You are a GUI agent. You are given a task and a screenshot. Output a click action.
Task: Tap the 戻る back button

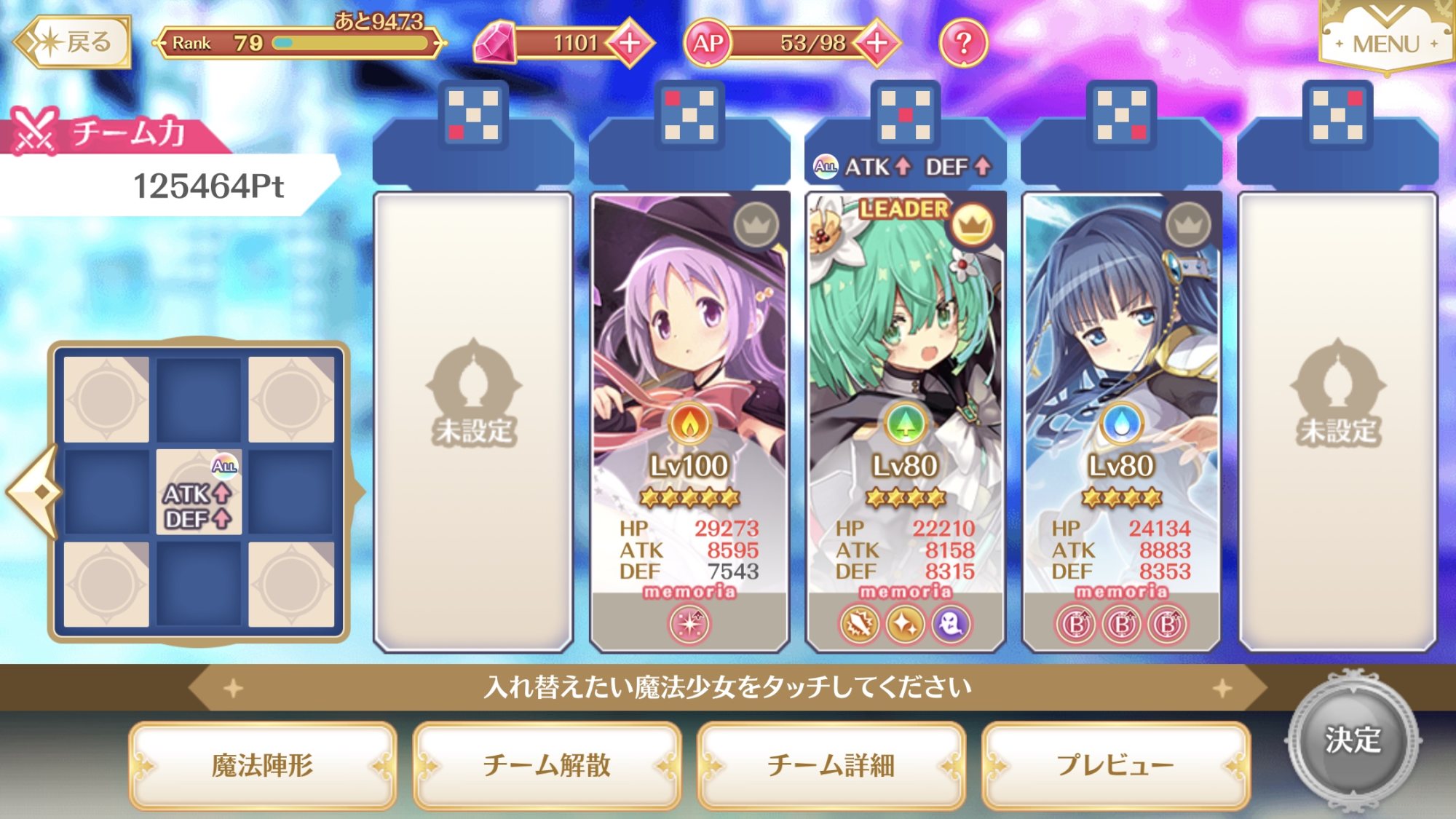(x=74, y=42)
